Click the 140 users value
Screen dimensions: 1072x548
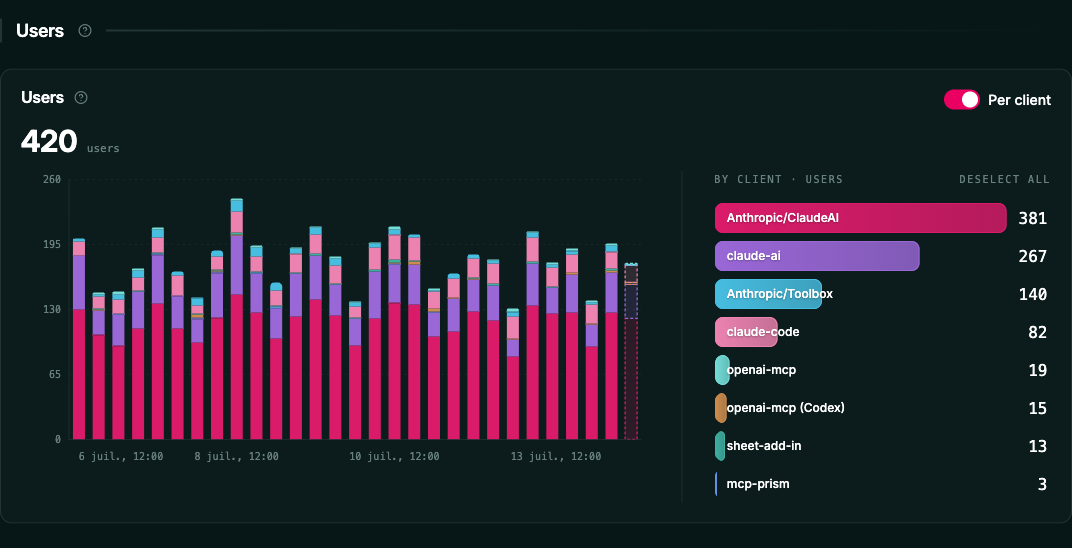coord(1032,294)
